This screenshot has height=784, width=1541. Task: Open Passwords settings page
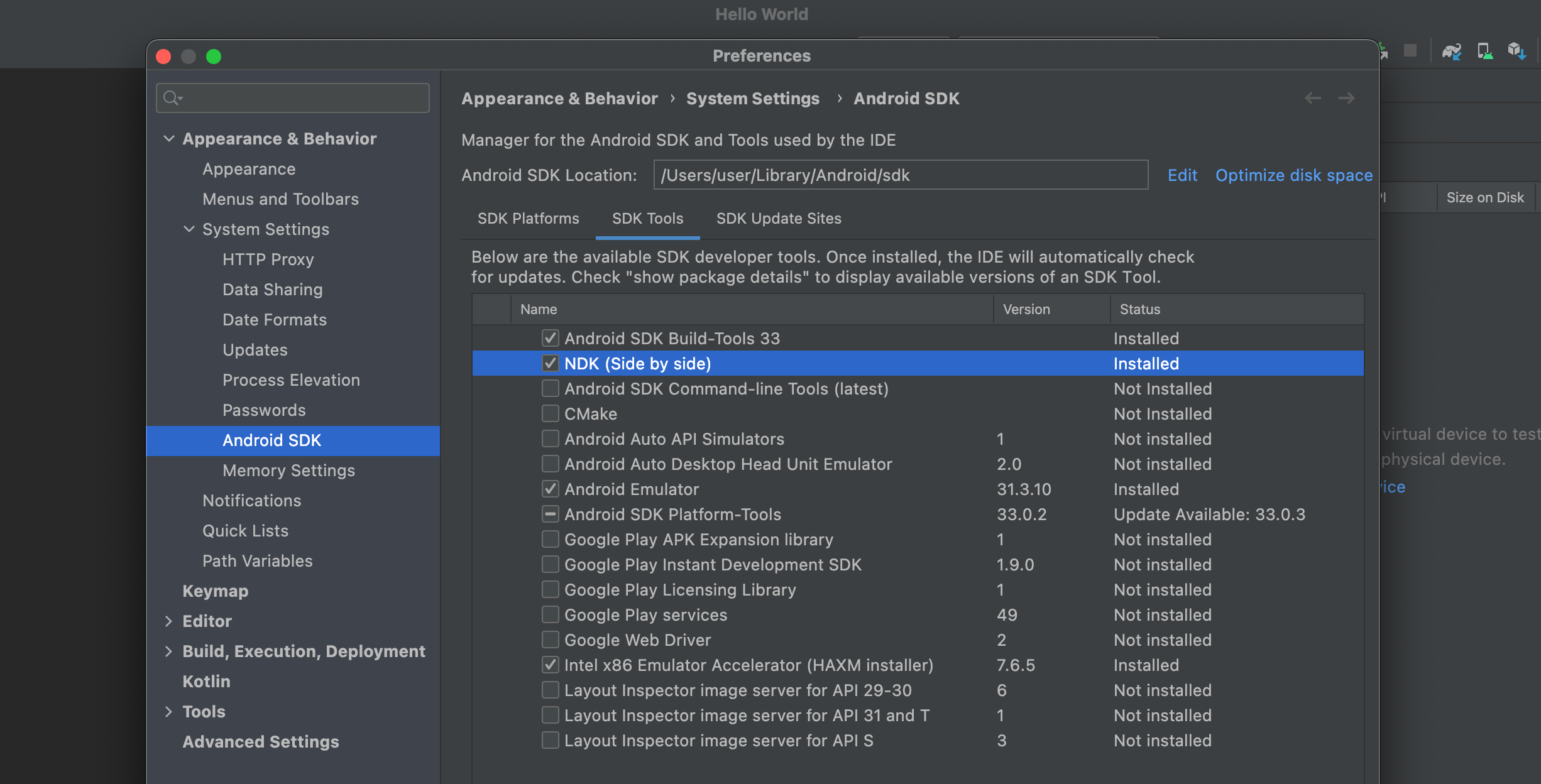pyautogui.click(x=264, y=410)
